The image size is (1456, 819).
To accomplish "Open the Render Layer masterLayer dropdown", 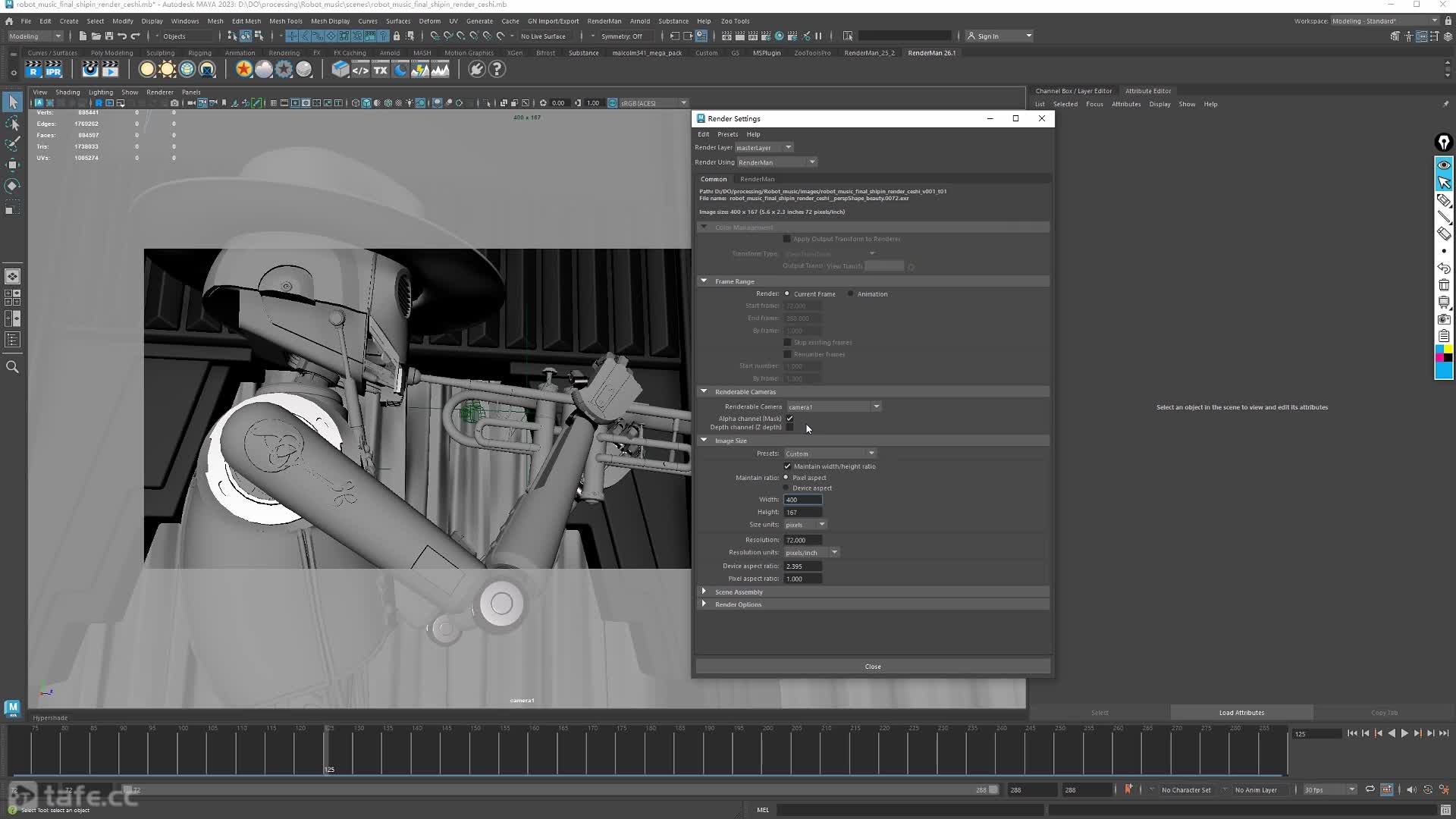I will pos(764,148).
